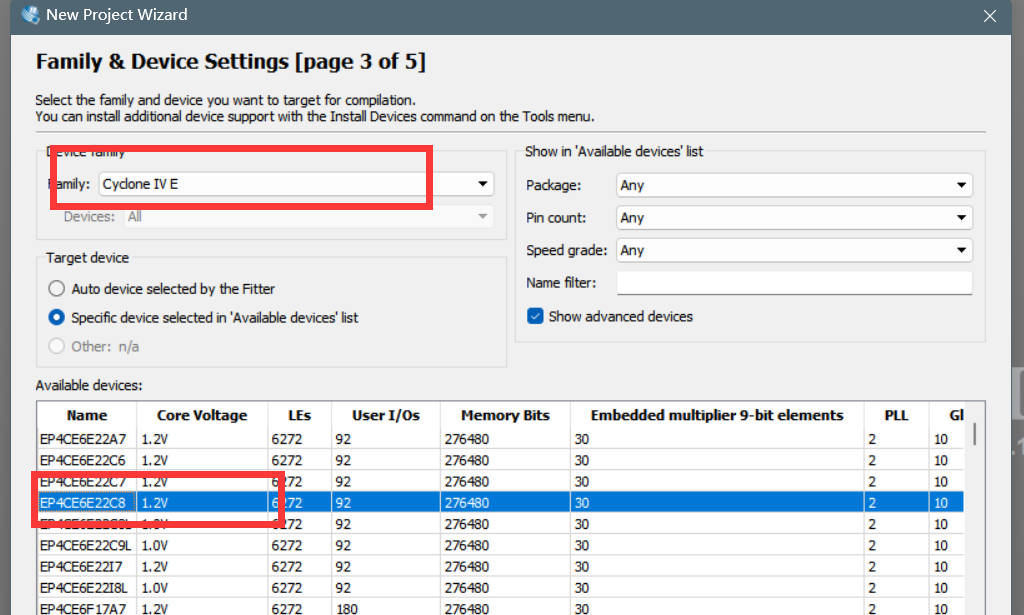Select device row EP4CE6E22I7
Viewport: 1024px width, 615px height.
point(500,567)
